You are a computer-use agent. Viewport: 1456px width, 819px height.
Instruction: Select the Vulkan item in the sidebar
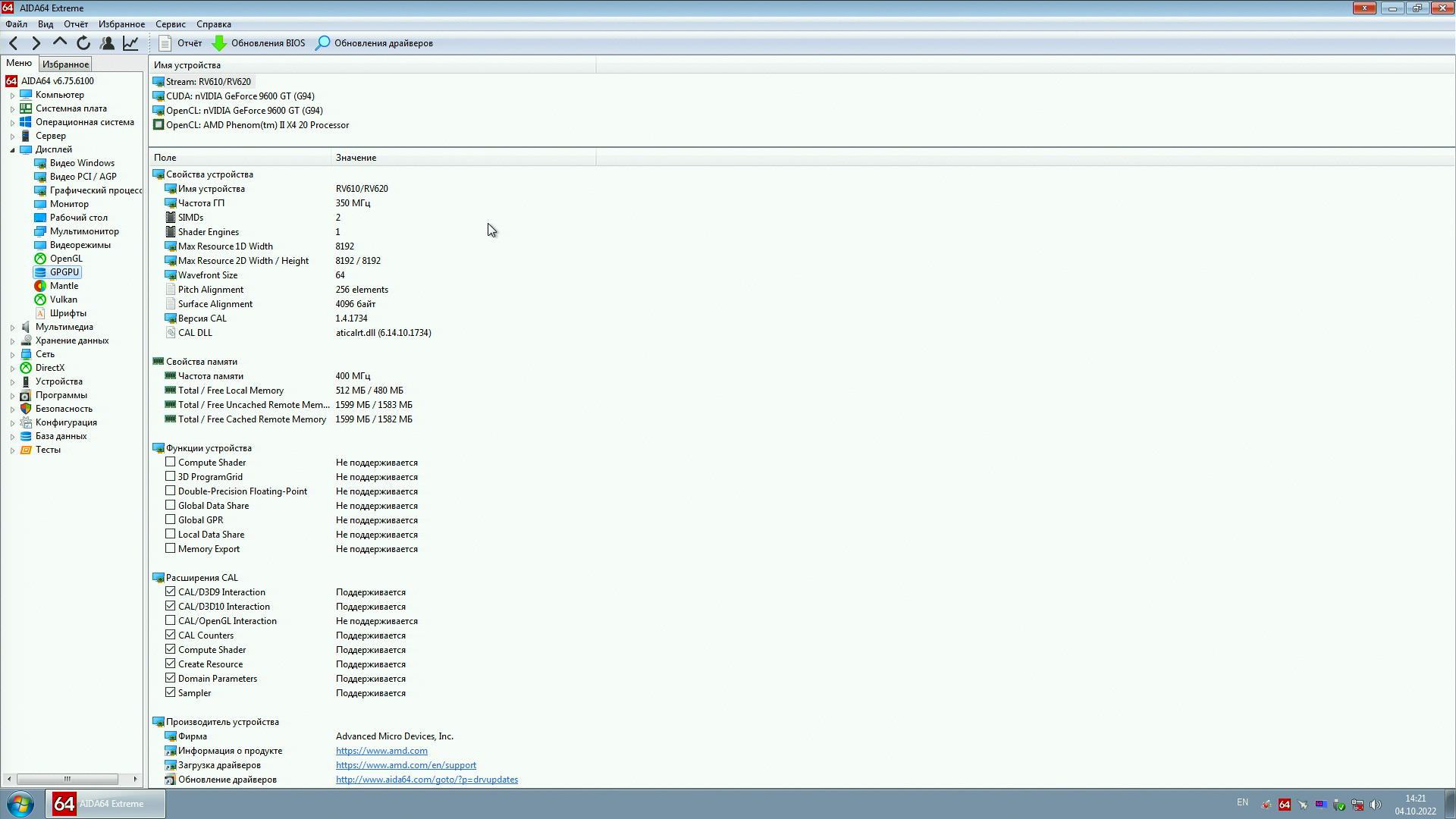coord(63,300)
